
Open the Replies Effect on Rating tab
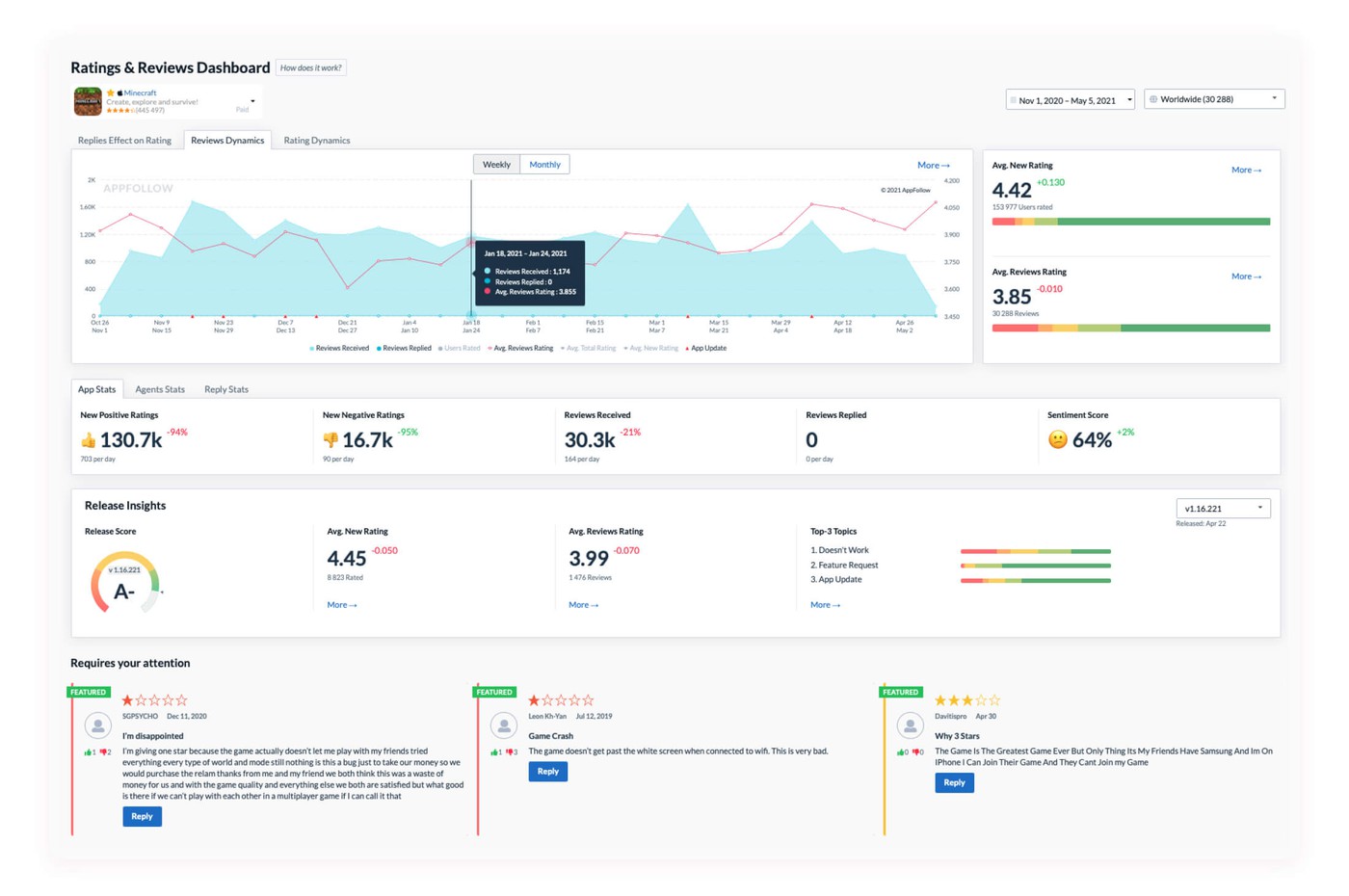[x=124, y=141]
